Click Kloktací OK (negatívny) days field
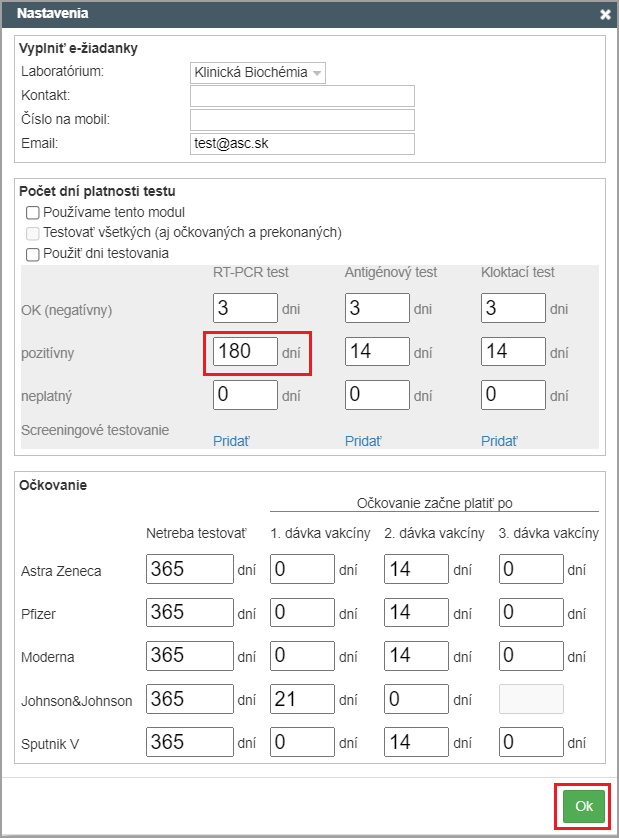This screenshot has height=838, width=619. coord(513,308)
